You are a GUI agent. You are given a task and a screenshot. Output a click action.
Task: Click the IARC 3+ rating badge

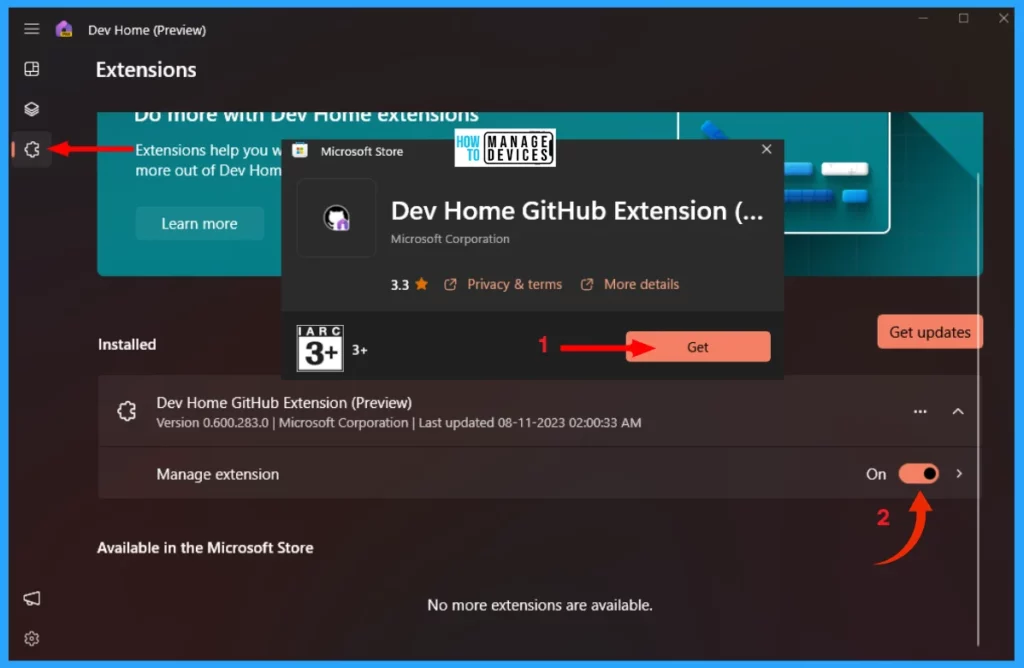pos(320,348)
